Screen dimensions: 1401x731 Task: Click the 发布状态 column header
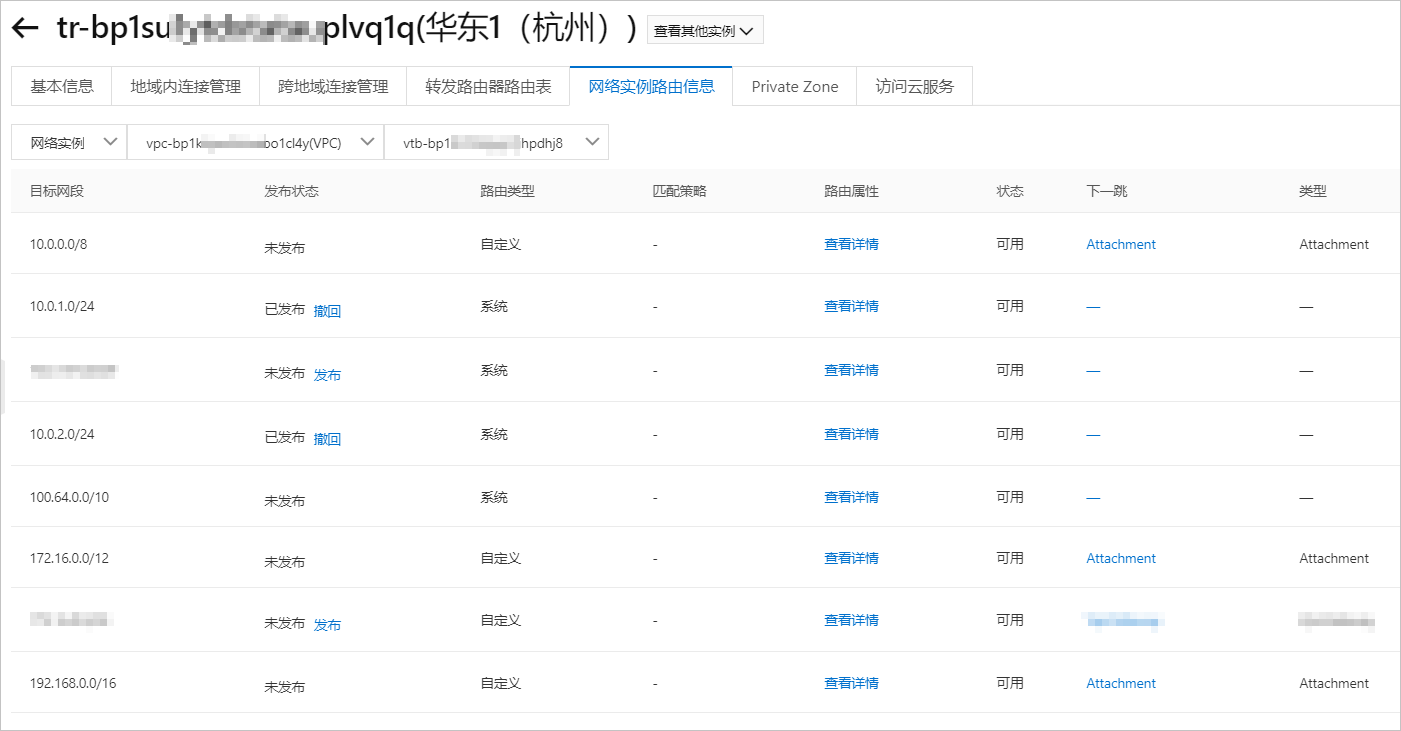tap(291, 191)
